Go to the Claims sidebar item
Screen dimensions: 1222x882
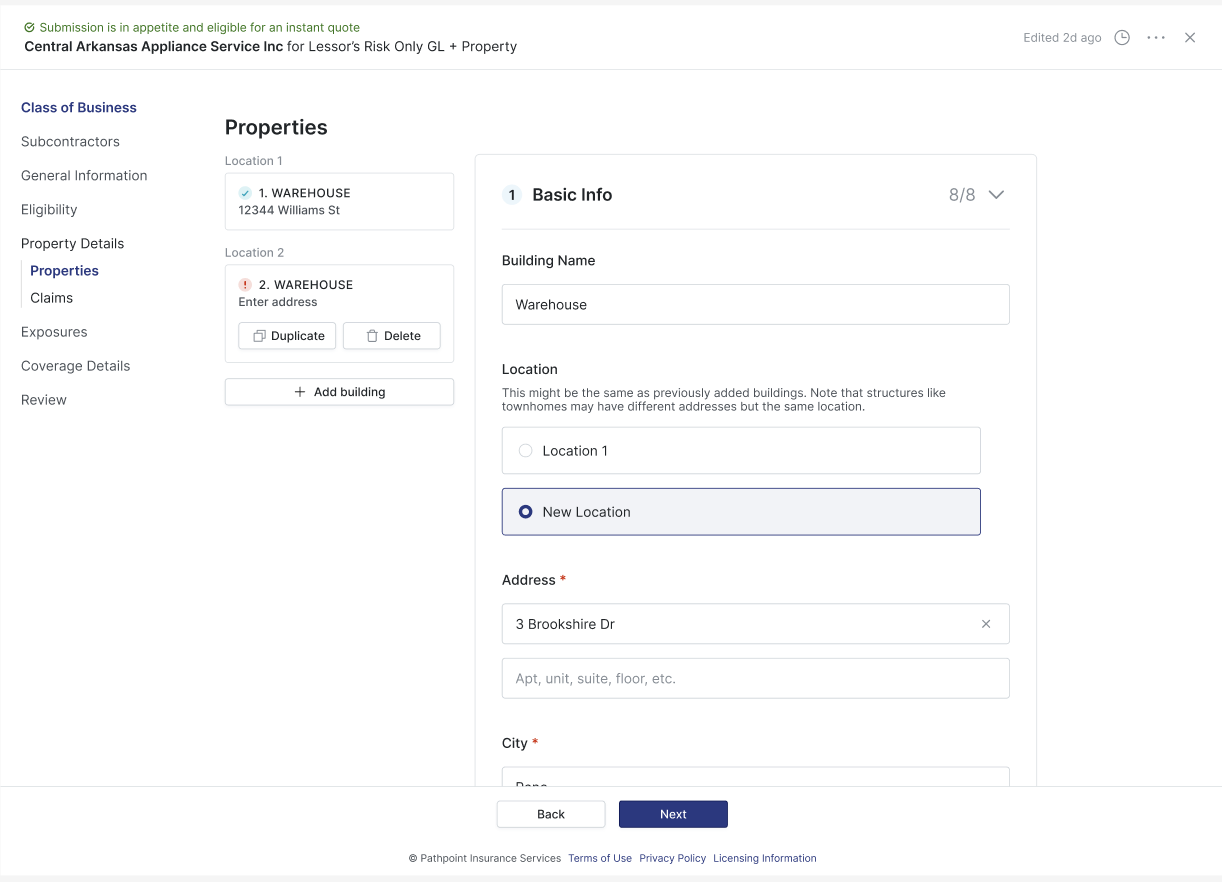coord(51,298)
